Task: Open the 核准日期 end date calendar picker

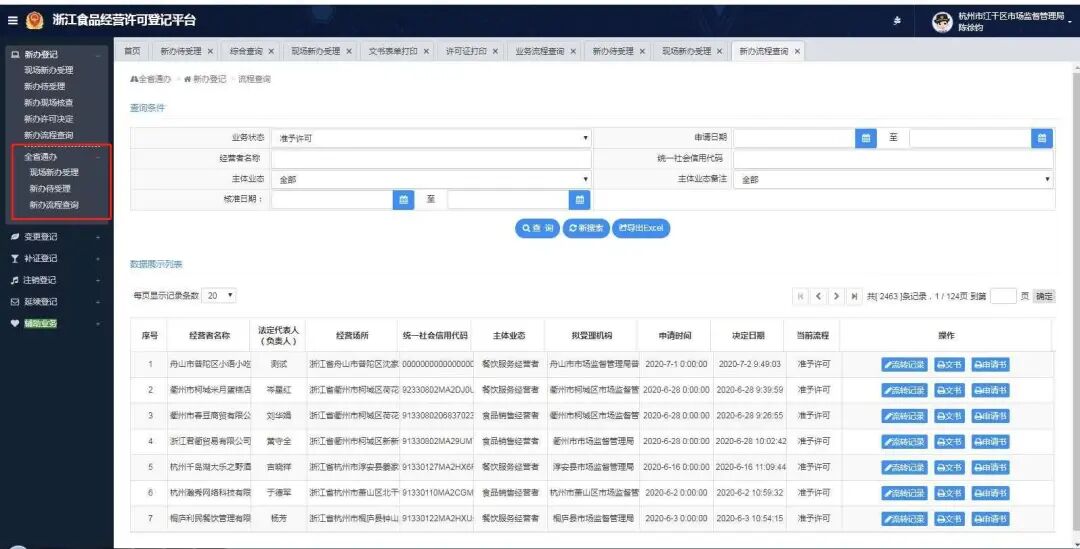Action: pyautogui.click(x=580, y=200)
